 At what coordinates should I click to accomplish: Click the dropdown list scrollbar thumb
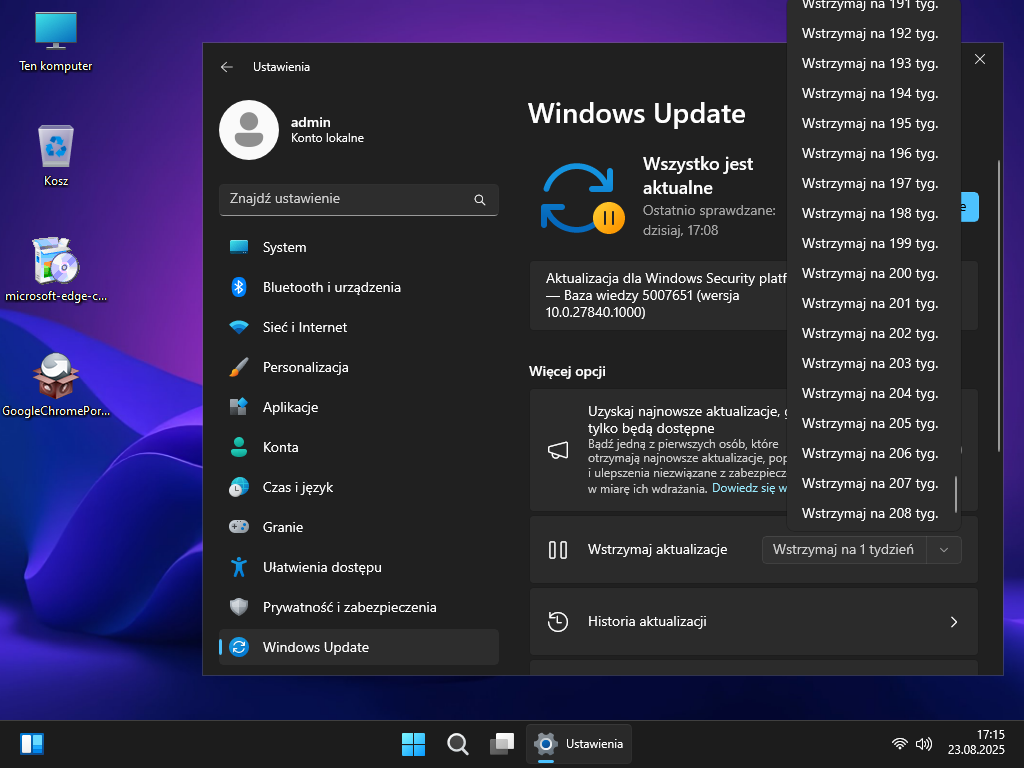956,495
